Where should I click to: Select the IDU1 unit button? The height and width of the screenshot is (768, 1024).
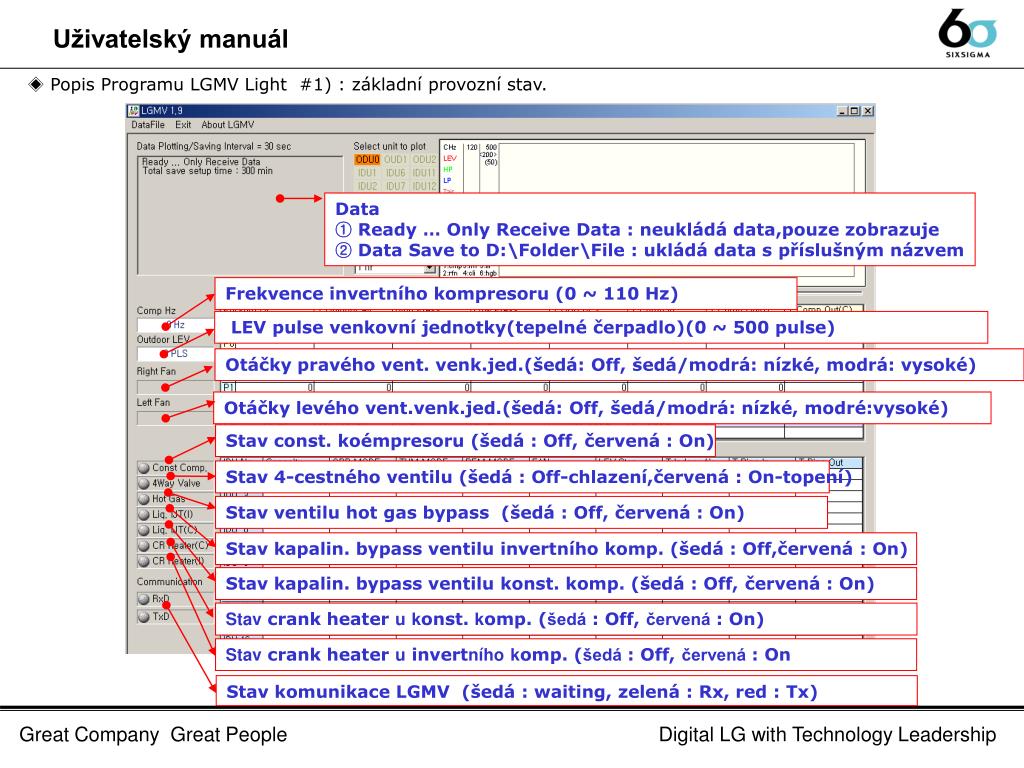[367, 173]
